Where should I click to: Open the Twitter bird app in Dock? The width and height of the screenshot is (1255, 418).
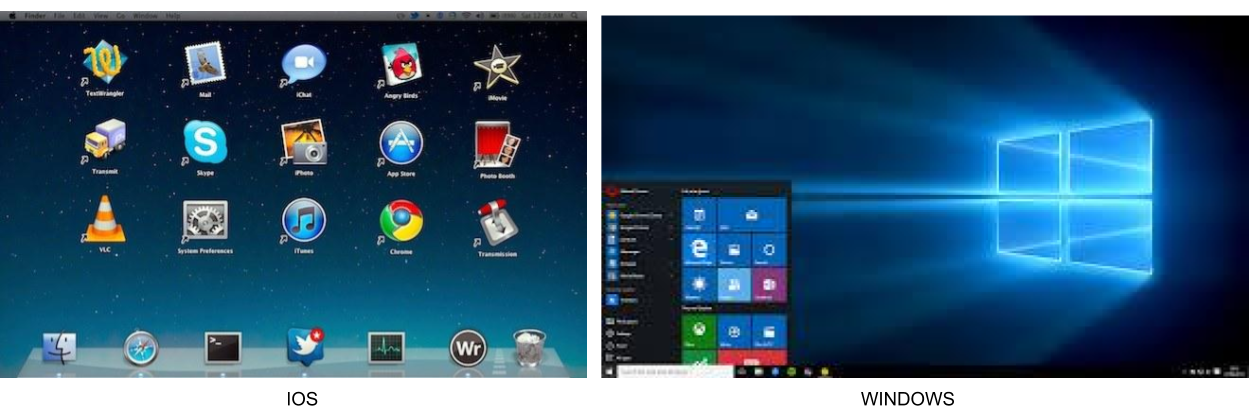point(305,346)
